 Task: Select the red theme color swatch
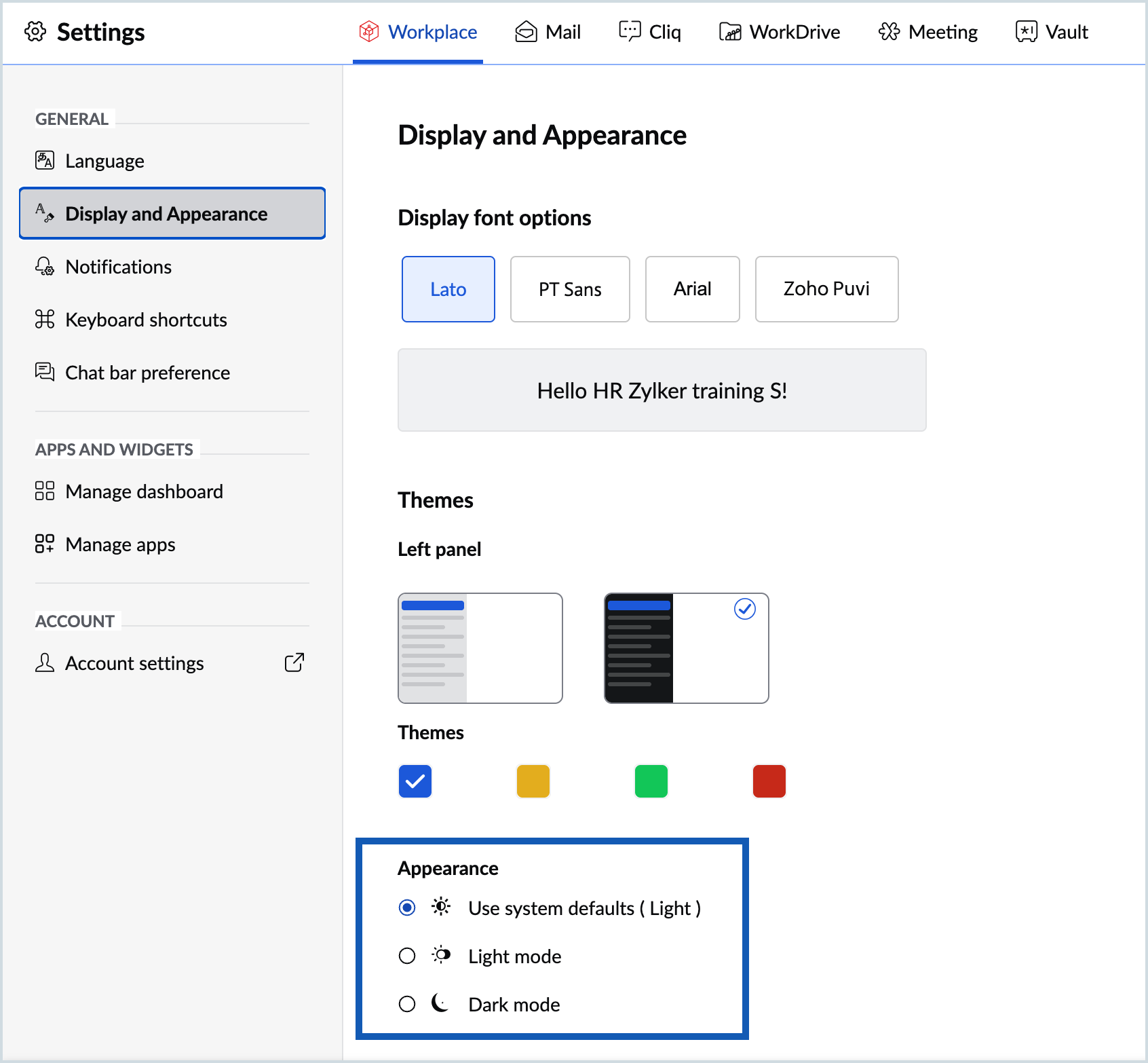[769, 781]
